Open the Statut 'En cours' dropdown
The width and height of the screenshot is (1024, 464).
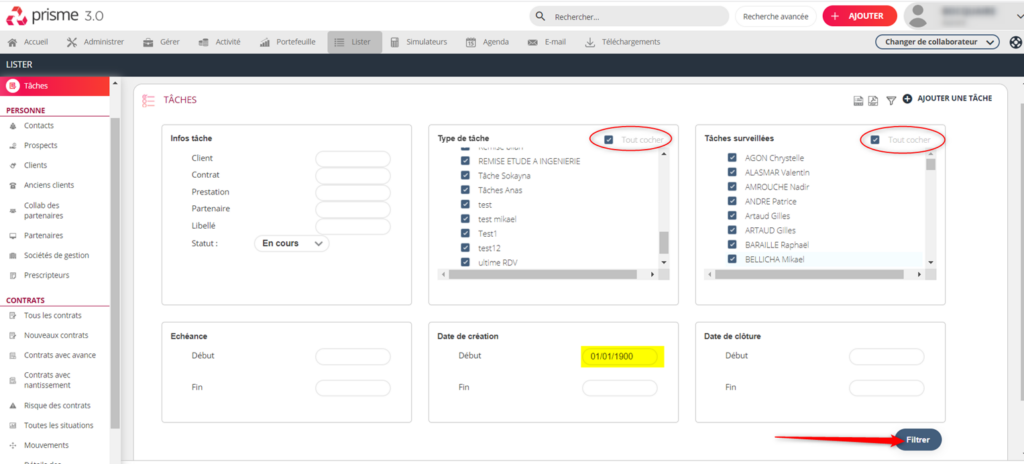pos(292,243)
